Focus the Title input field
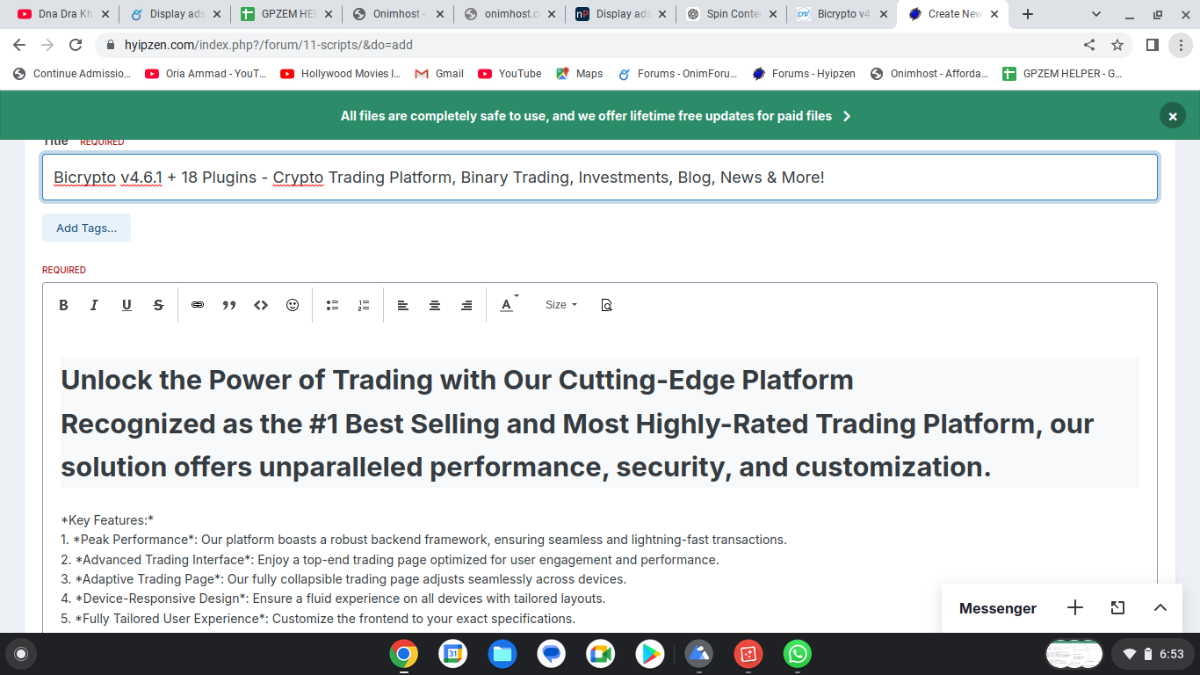The image size is (1200, 675). tap(600, 177)
